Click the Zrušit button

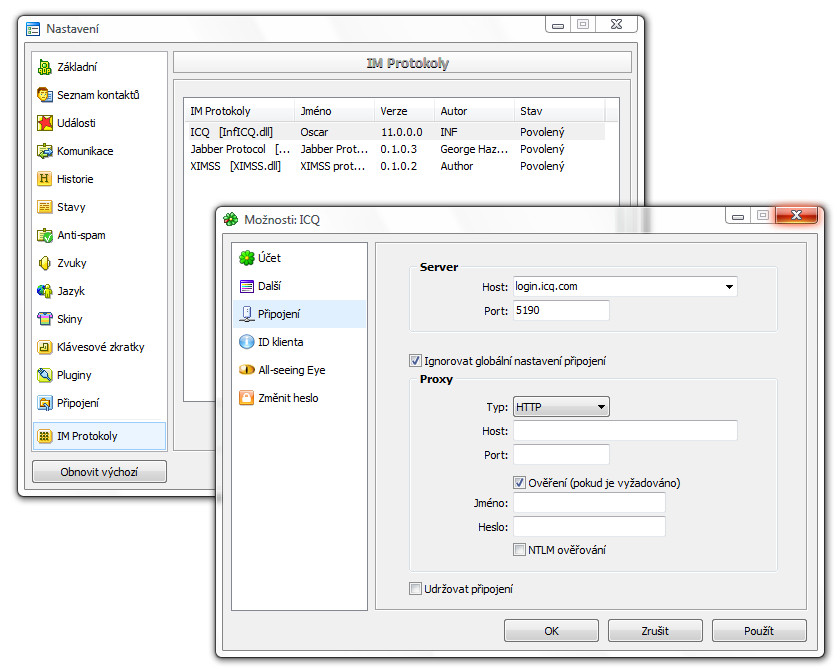click(x=655, y=631)
